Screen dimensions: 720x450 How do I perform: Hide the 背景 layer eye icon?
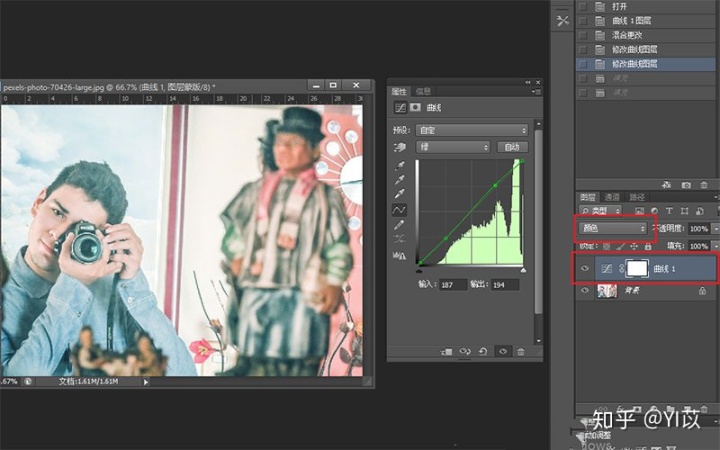[585, 290]
